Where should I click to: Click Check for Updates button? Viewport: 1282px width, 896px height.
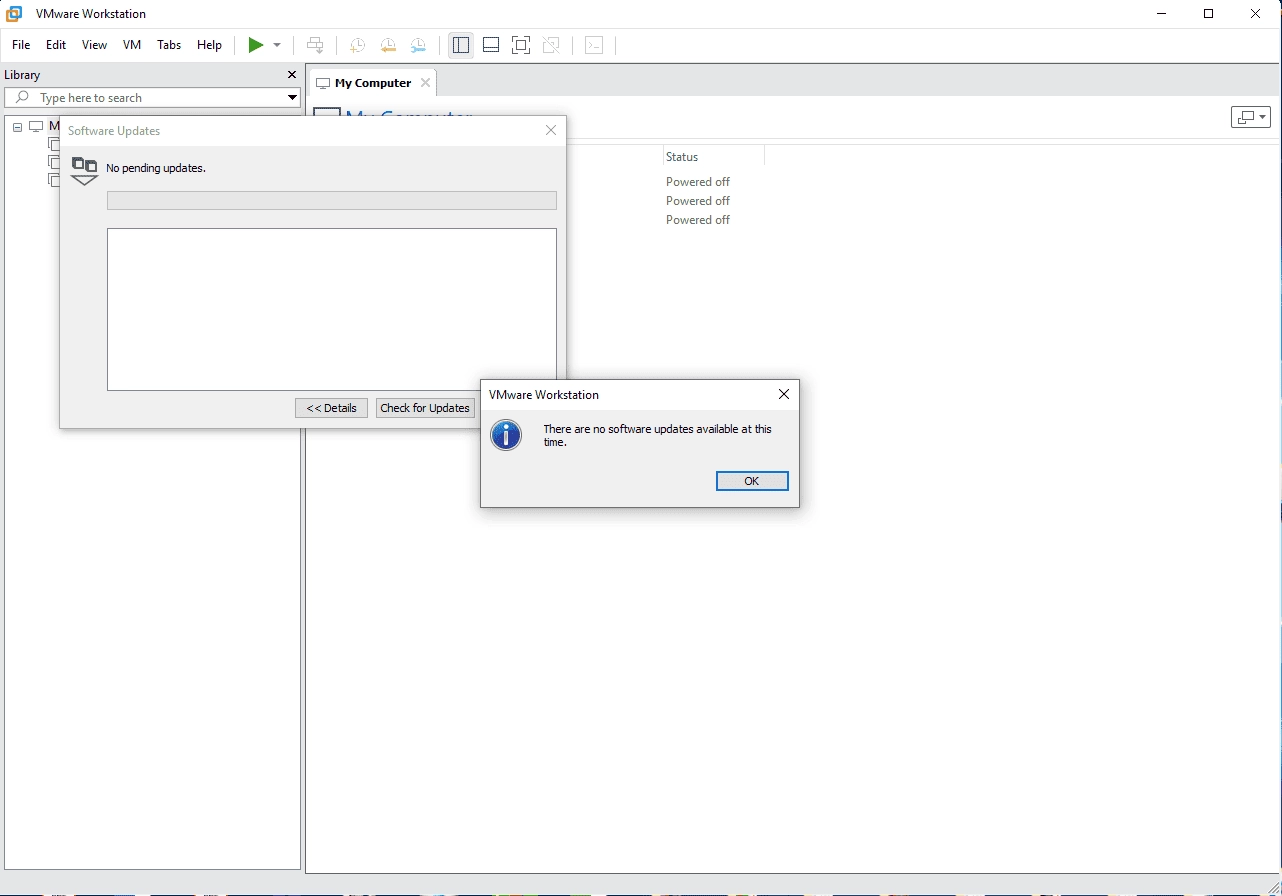425,408
